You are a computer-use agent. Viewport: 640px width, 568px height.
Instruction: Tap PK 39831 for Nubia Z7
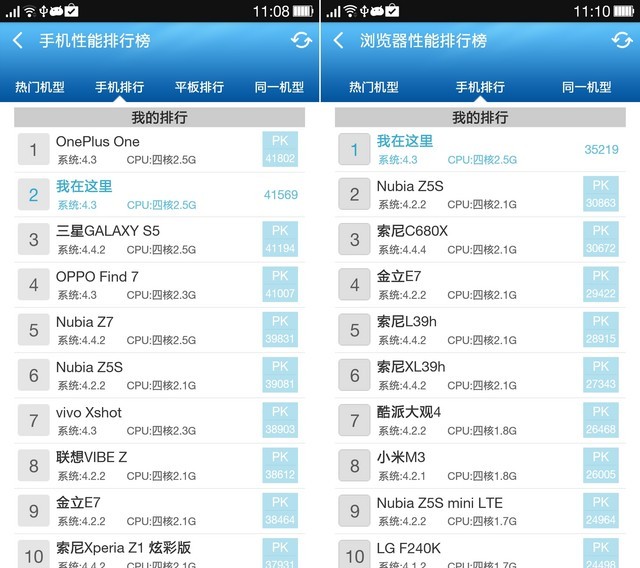[x=280, y=330]
